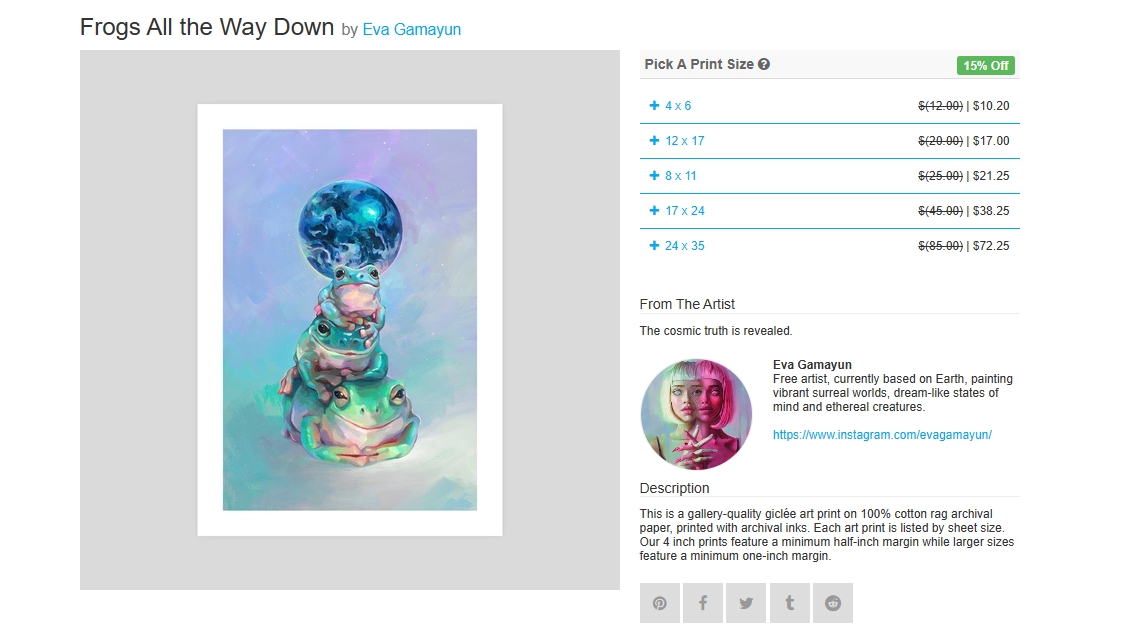The image size is (1146, 643).
Task: Click the print size help question icon
Action: pyautogui.click(x=764, y=64)
